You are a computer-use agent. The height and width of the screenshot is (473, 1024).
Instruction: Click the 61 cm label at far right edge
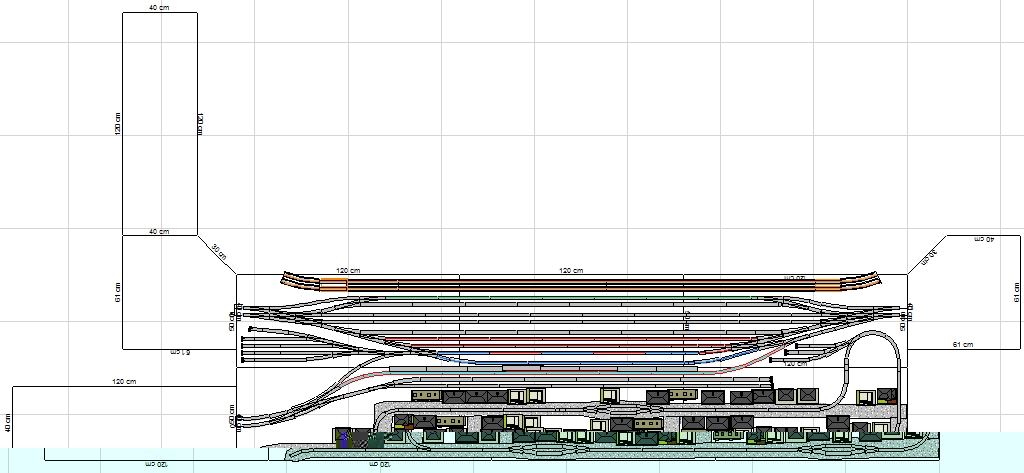point(1017,291)
